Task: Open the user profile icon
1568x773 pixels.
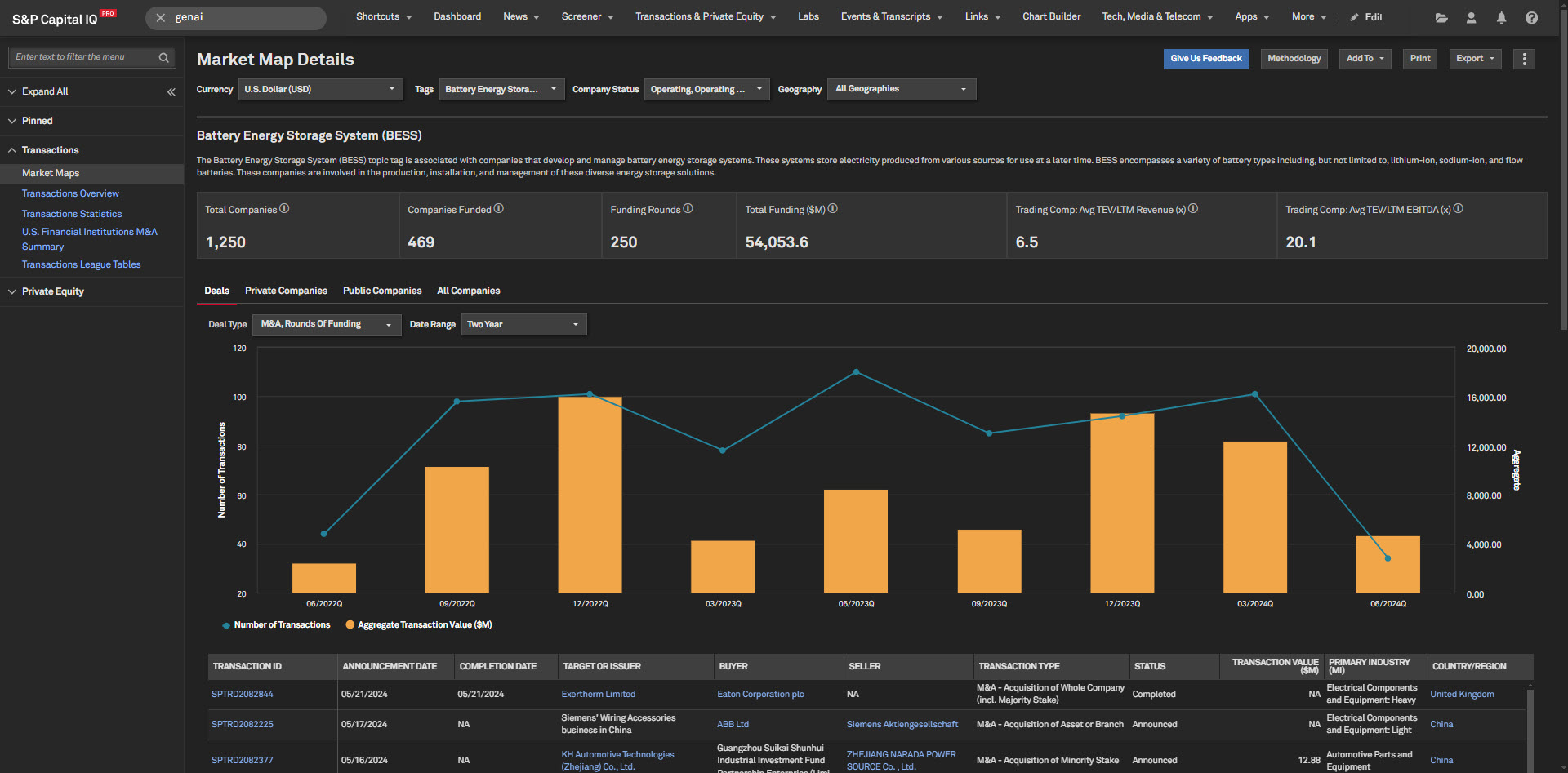Action: tap(1471, 17)
